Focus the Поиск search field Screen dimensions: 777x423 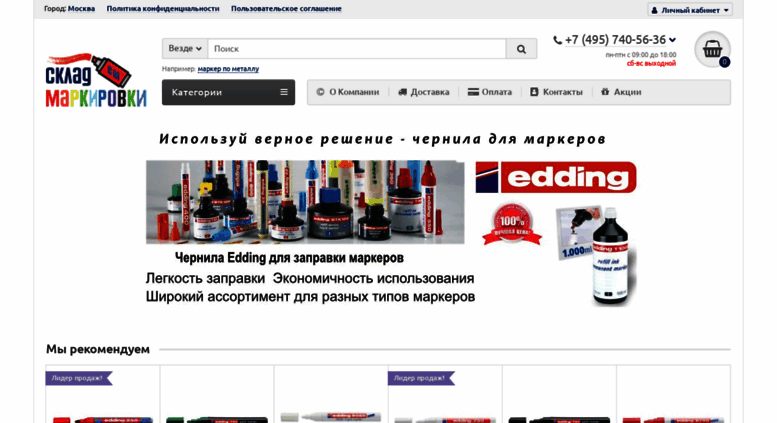coord(357,49)
